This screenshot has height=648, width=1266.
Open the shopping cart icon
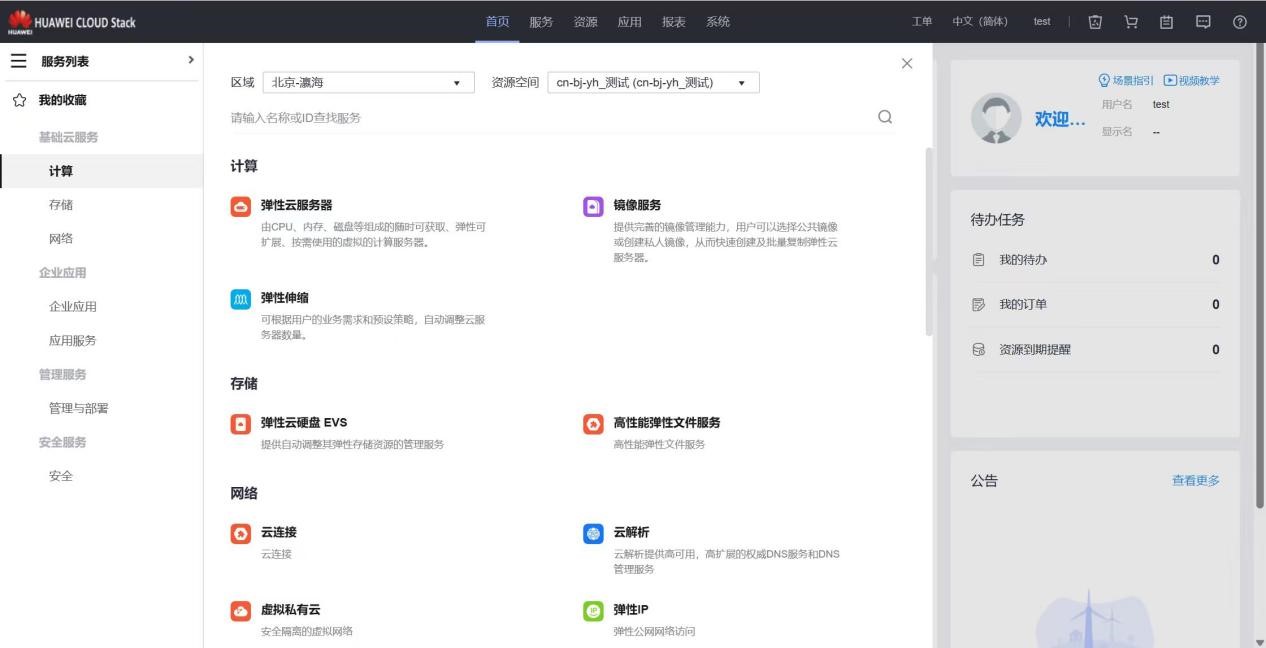(1131, 22)
